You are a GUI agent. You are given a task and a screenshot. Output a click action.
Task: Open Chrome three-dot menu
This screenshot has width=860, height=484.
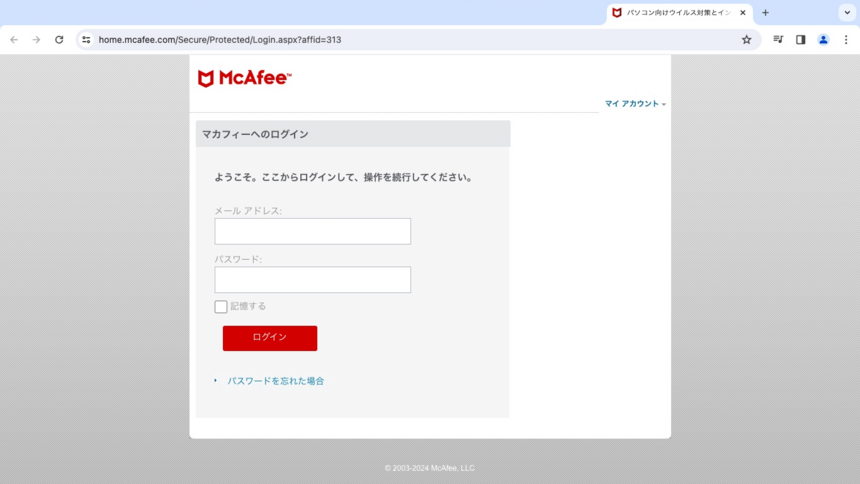[846, 40]
